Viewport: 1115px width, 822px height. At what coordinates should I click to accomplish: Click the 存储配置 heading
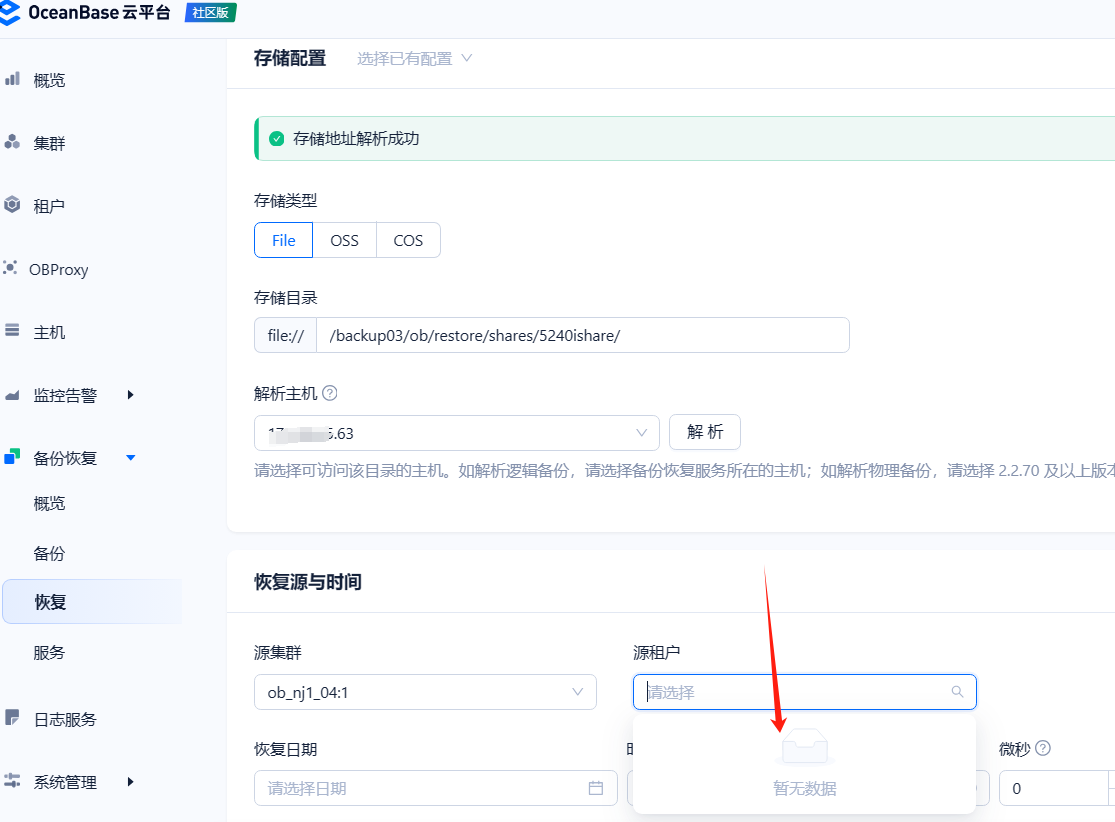(x=289, y=58)
